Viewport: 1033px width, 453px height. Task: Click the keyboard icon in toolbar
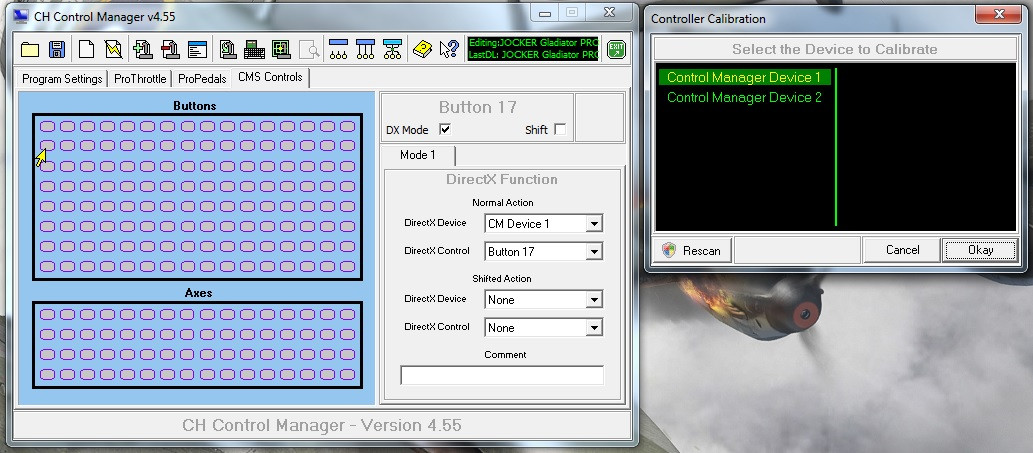click(254, 49)
